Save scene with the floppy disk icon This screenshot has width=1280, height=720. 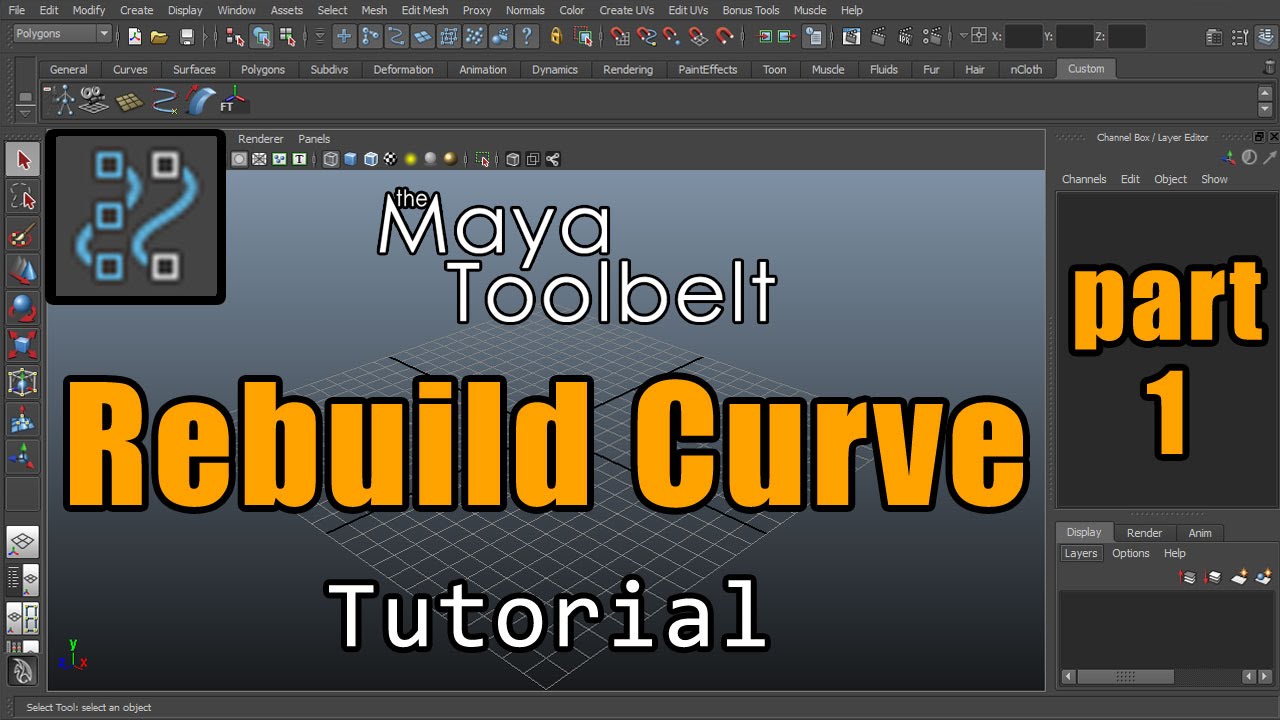tap(187, 37)
